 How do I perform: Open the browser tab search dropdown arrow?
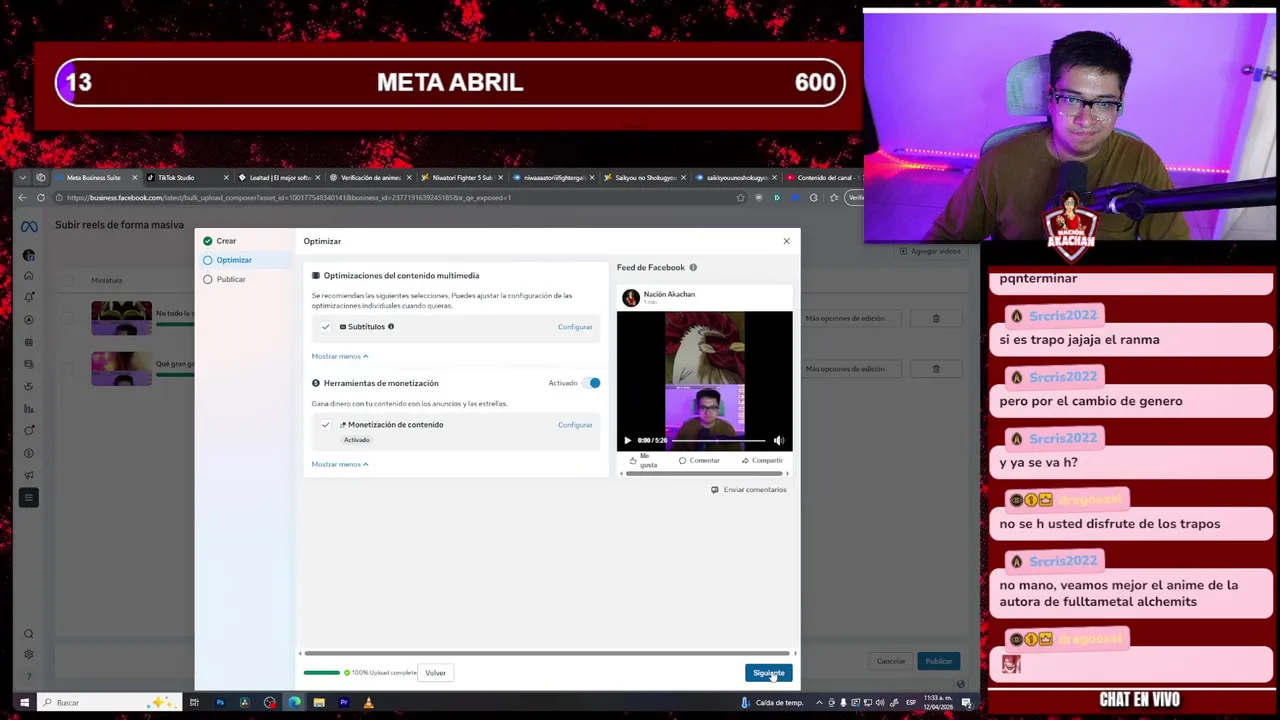click(23, 178)
